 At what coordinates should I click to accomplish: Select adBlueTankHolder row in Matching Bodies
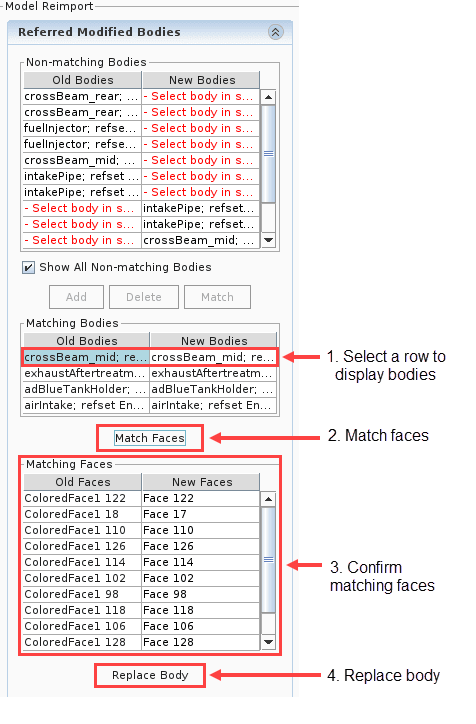coord(150,389)
